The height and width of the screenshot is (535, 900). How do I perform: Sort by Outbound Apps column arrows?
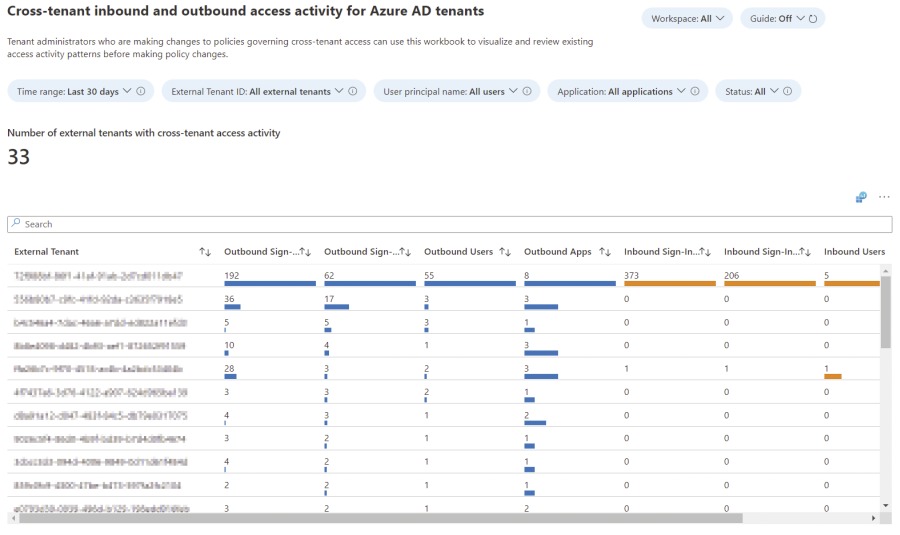(605, 252)
